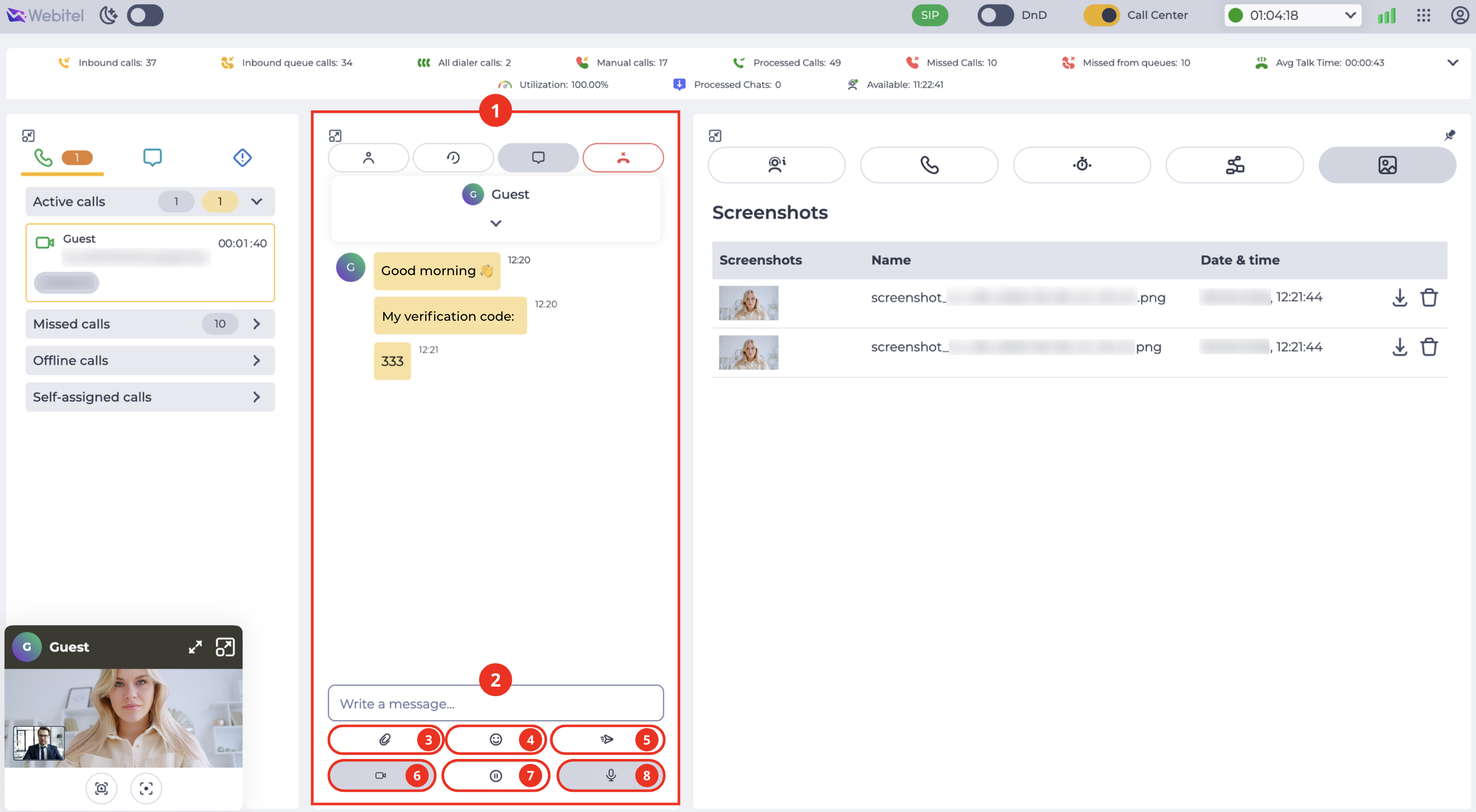Toggle the microphone mute button
This screenshot has height=812, width=1476.
click(611, 776)
